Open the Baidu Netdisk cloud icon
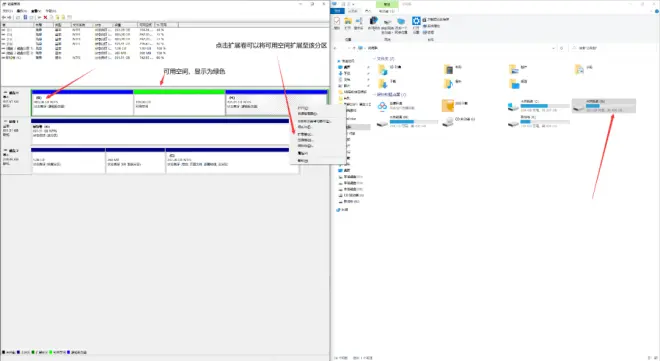Image resolution: width=660 pixels, height=361 pixels. [382, 106]
